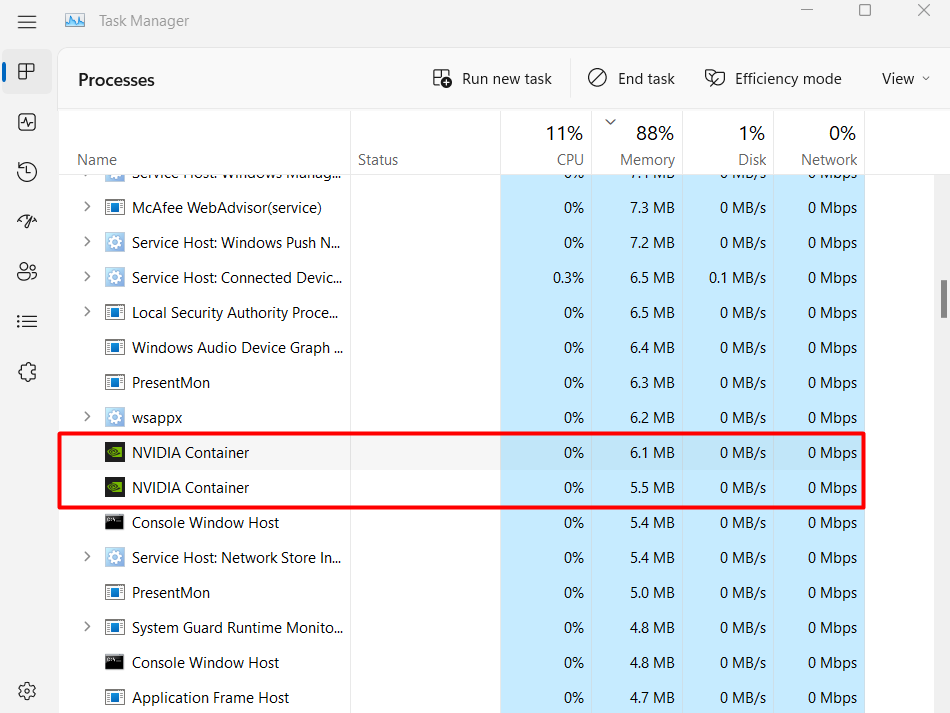Go to the Users page
This screenshot has height=713, width=950.
coord(27,271)
